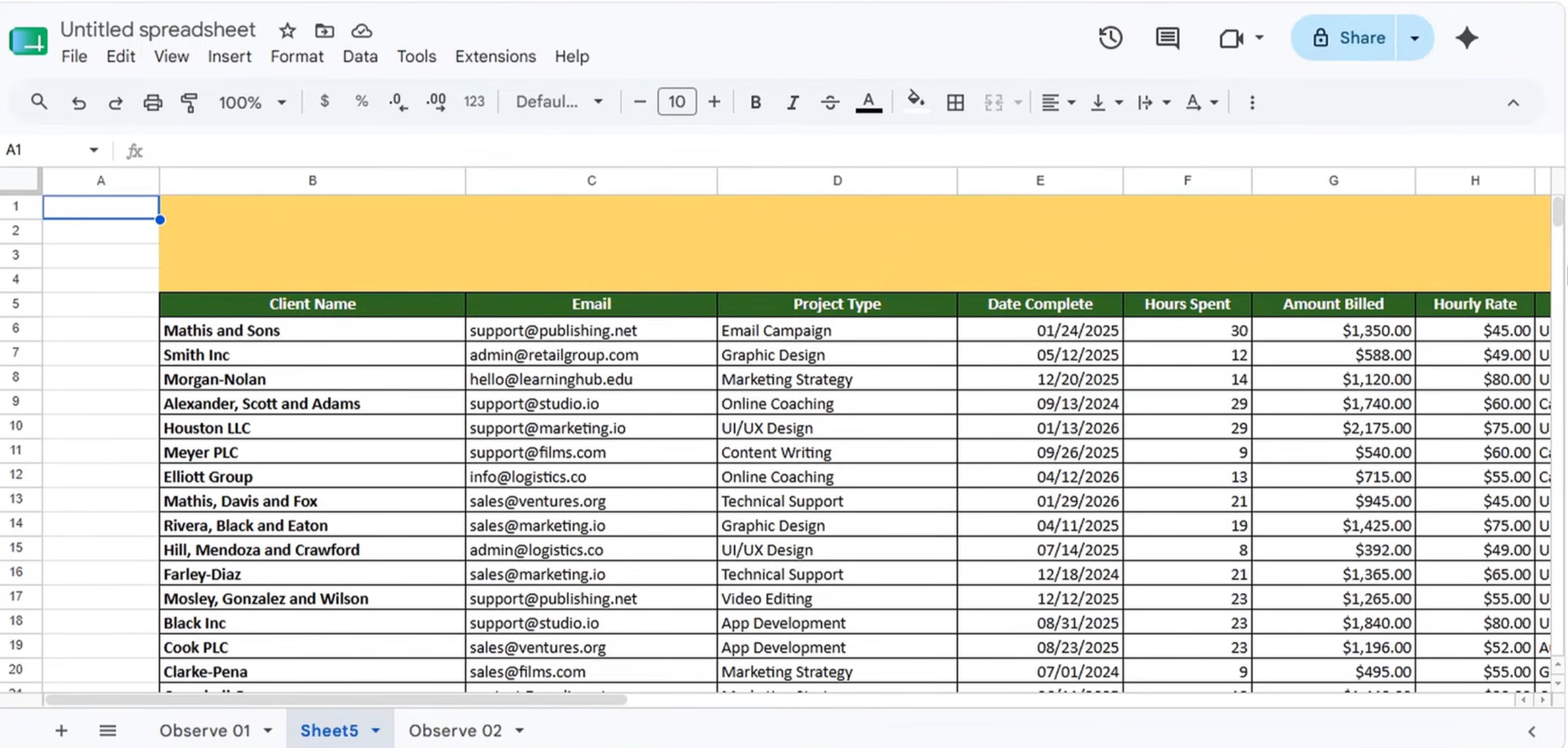Click the merge cells icon
The width and height of the screenshot is (1568, 748).
point(993,102)
